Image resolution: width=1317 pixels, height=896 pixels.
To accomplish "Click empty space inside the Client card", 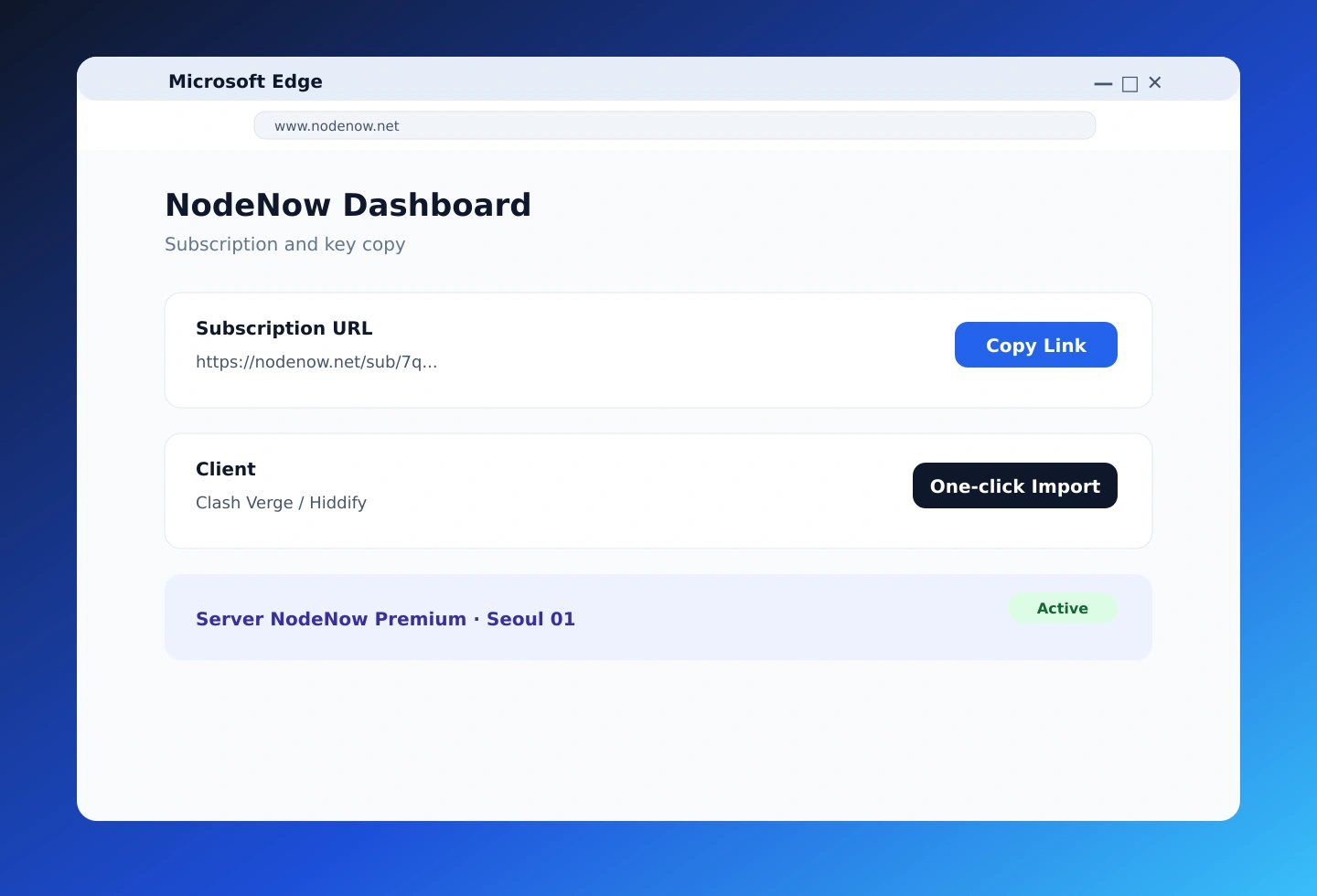I will [640, 491].
